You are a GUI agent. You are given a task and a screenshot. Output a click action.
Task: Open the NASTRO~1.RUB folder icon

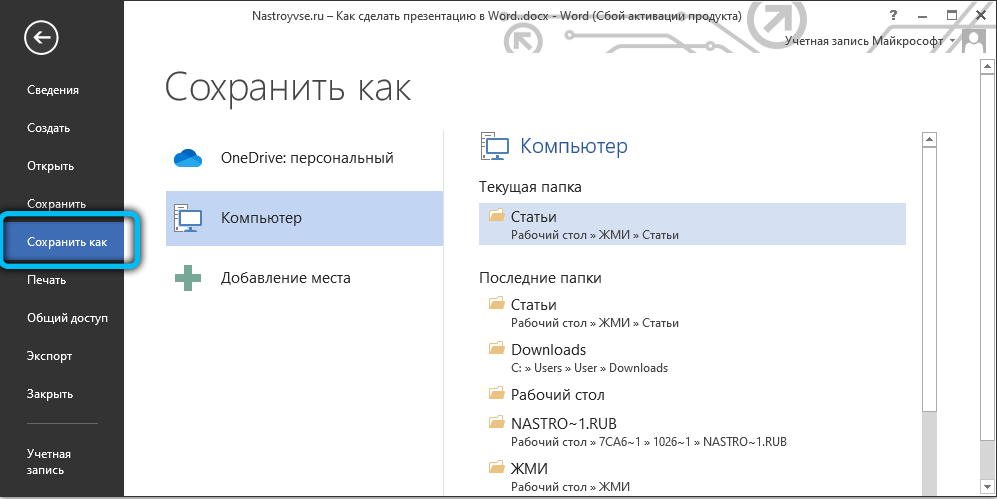(496, 423)
